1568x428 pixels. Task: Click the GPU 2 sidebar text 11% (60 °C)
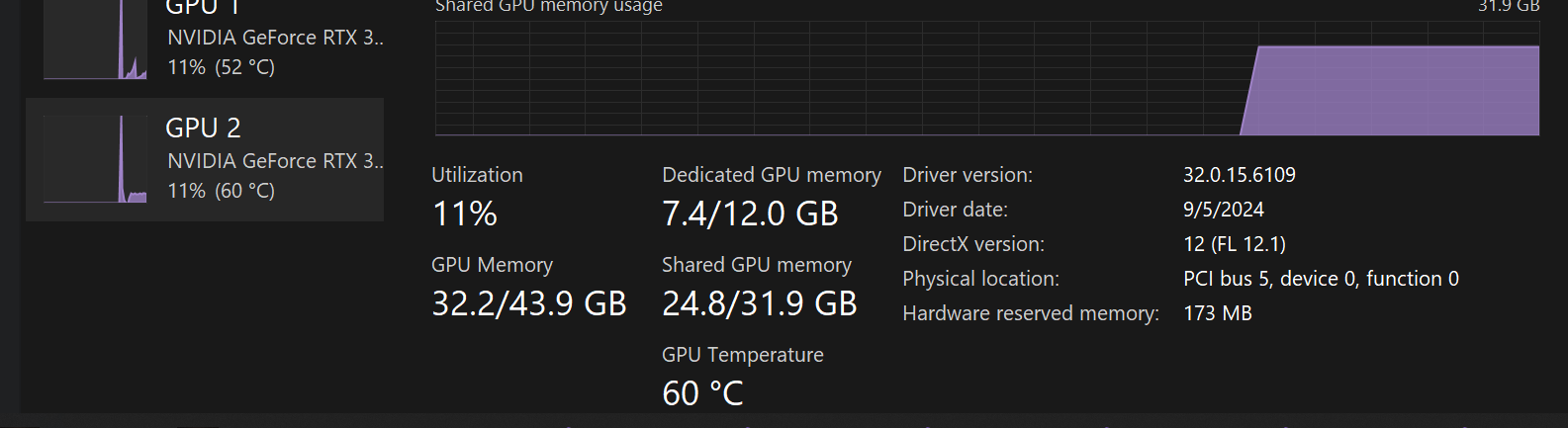coord(221,191)
